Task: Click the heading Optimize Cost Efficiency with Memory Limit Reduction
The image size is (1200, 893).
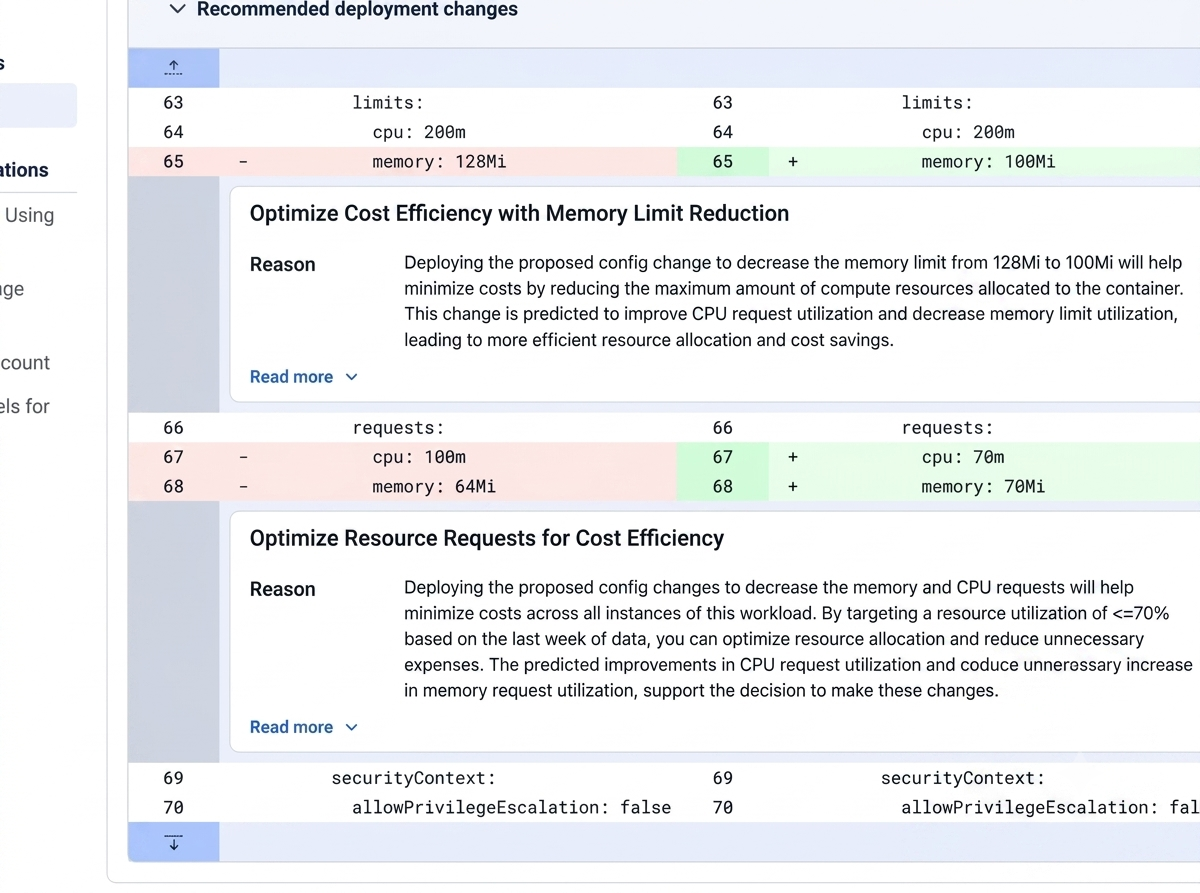Action: click(x=519, y=213)
